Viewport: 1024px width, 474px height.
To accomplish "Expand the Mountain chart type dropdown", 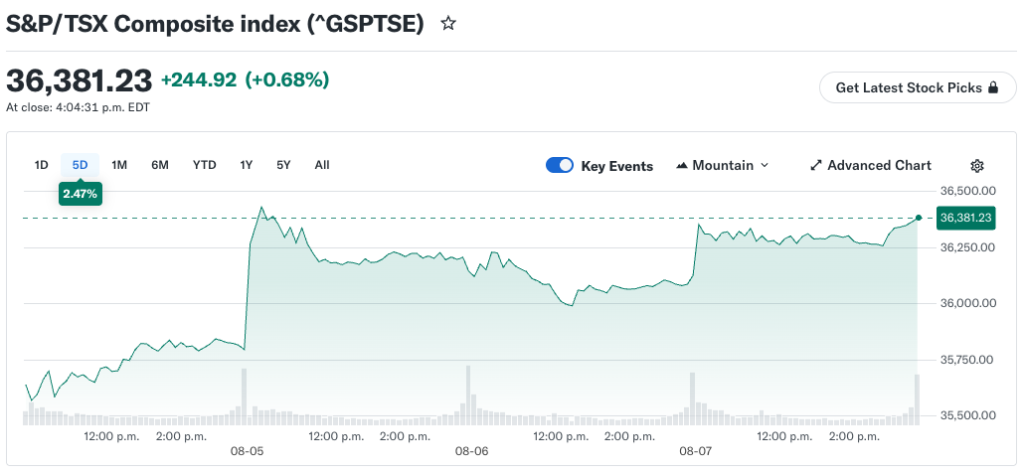I will pos(722,166).
